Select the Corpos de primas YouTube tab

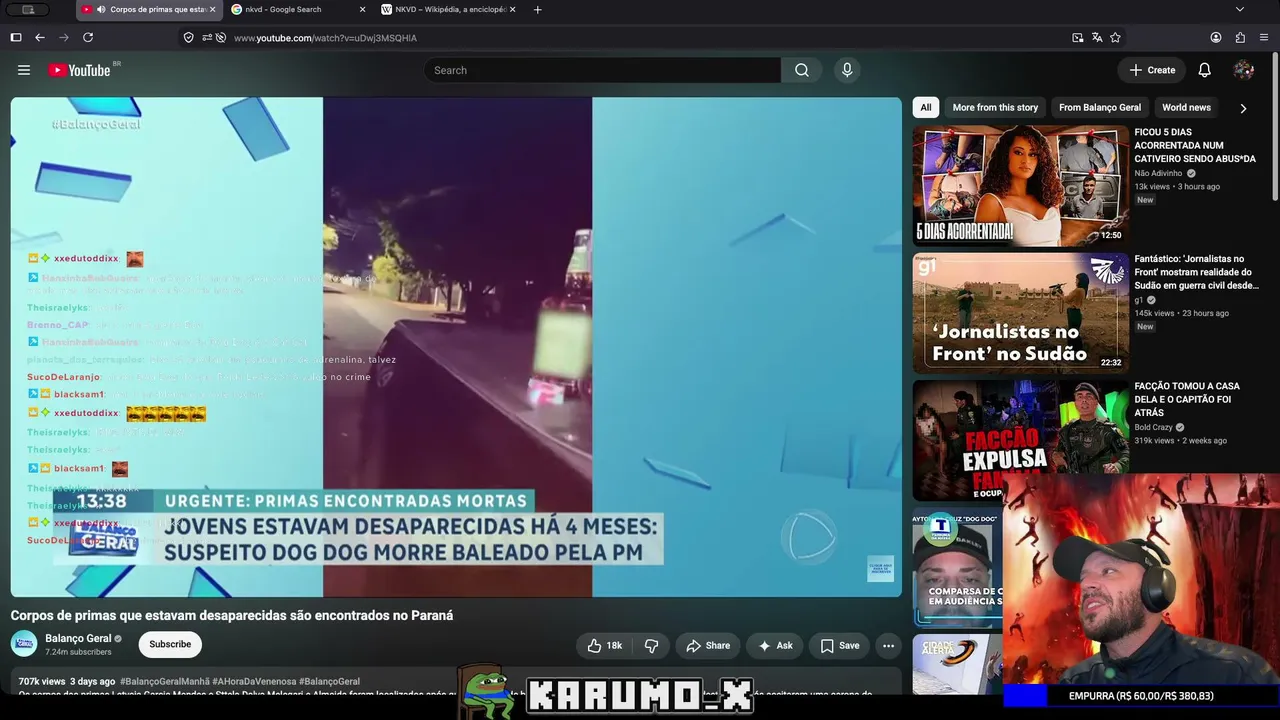tap(149, 9)
